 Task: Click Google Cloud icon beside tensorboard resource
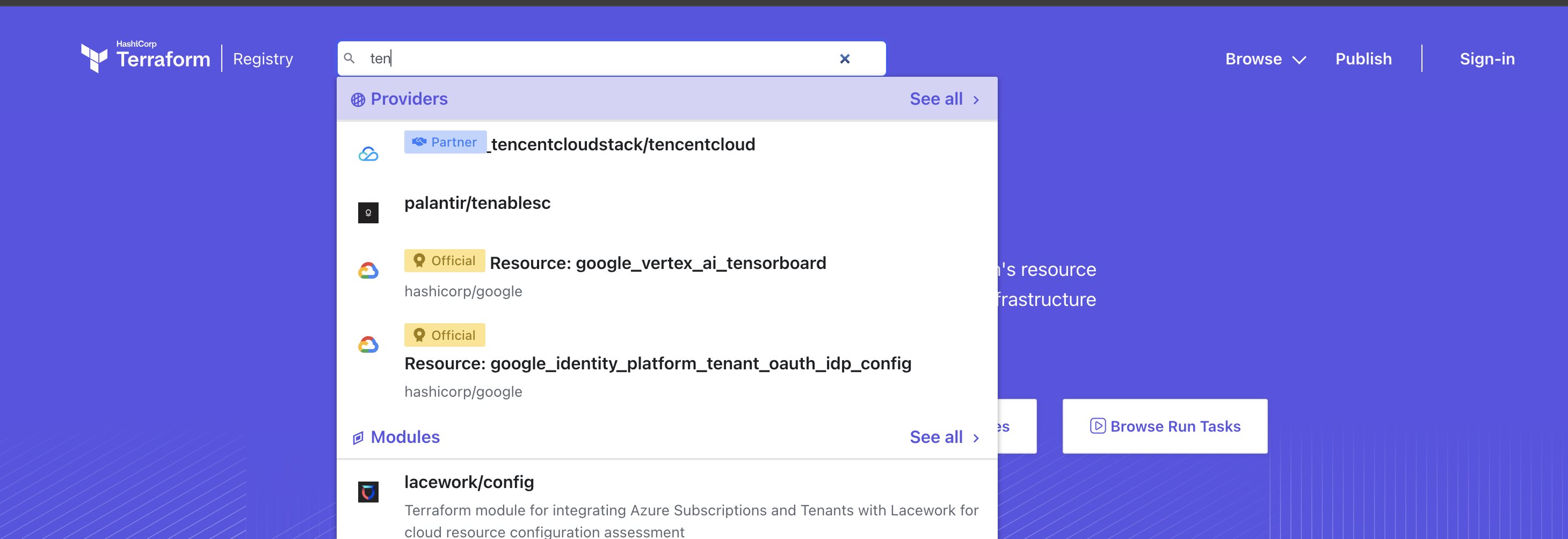pyautogui.click(x=368, y=271)
